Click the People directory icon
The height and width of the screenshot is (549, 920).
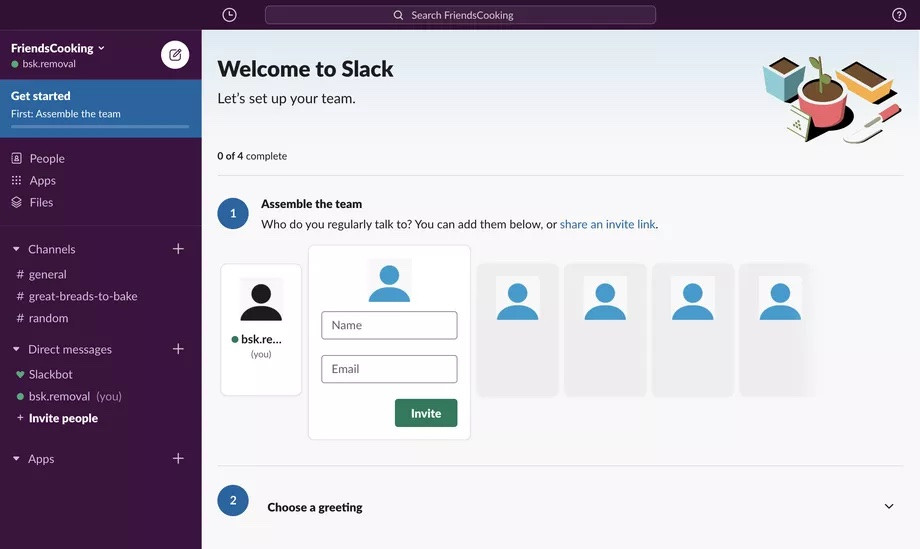(x=16, y=158)
